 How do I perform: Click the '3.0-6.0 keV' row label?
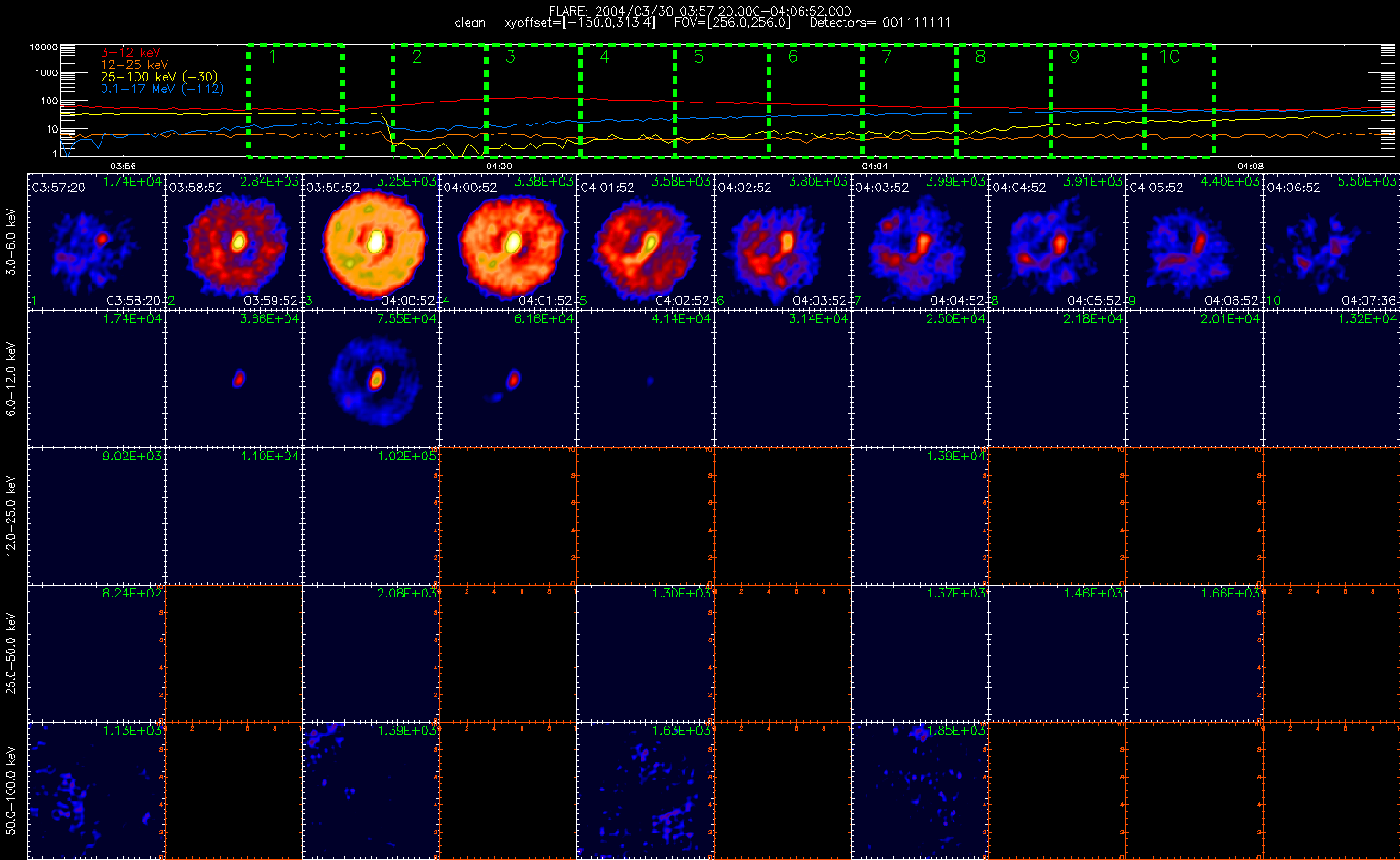coord(11,241)
